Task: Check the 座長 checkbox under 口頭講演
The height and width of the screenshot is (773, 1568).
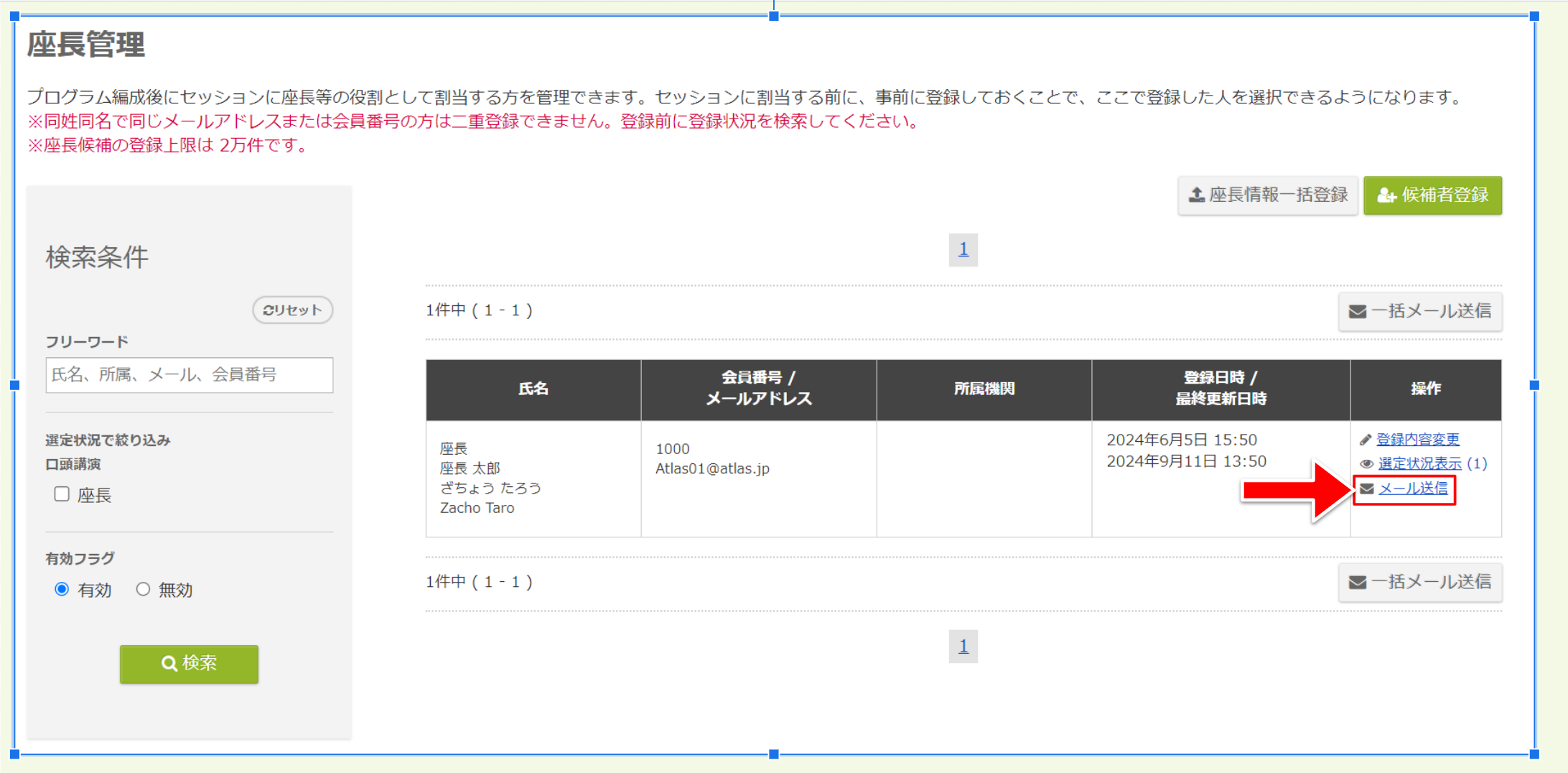Action: coord(61,494)
